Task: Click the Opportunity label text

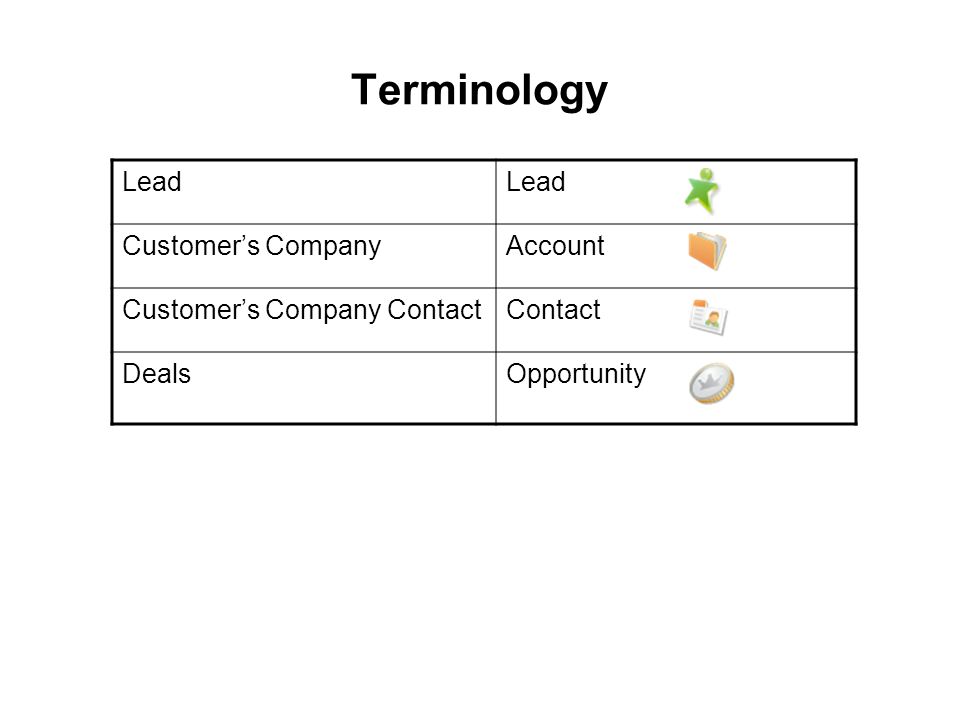Action: point(576,375)
